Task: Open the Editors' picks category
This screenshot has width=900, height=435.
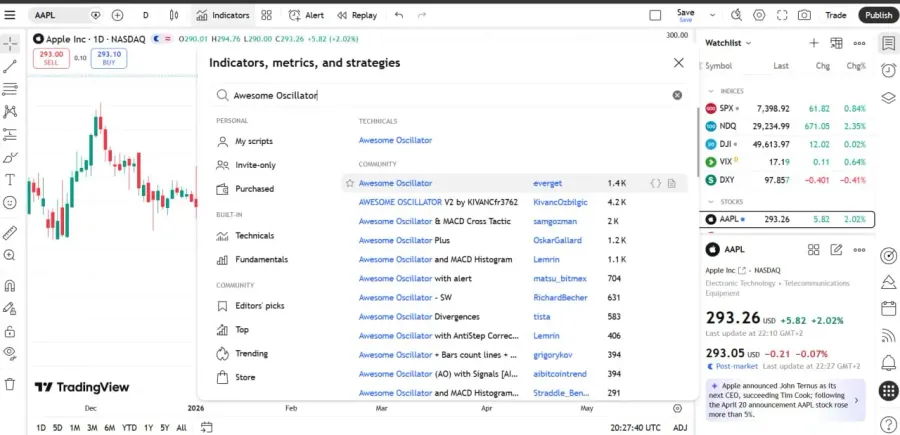Action: pos(259,306)
